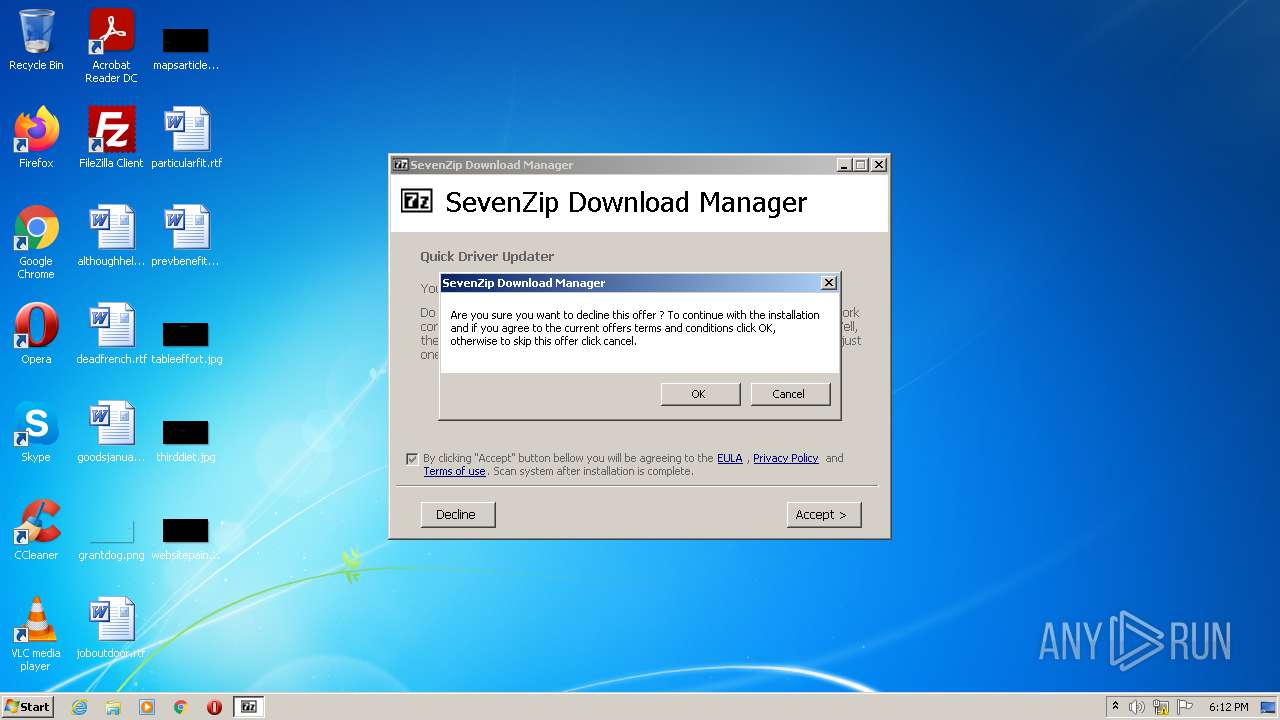This screenshot has width=1280, height=720.
Task: Toggle the EULA agreement checkbox
Action: pyautogui.click(x=412, y=459)
